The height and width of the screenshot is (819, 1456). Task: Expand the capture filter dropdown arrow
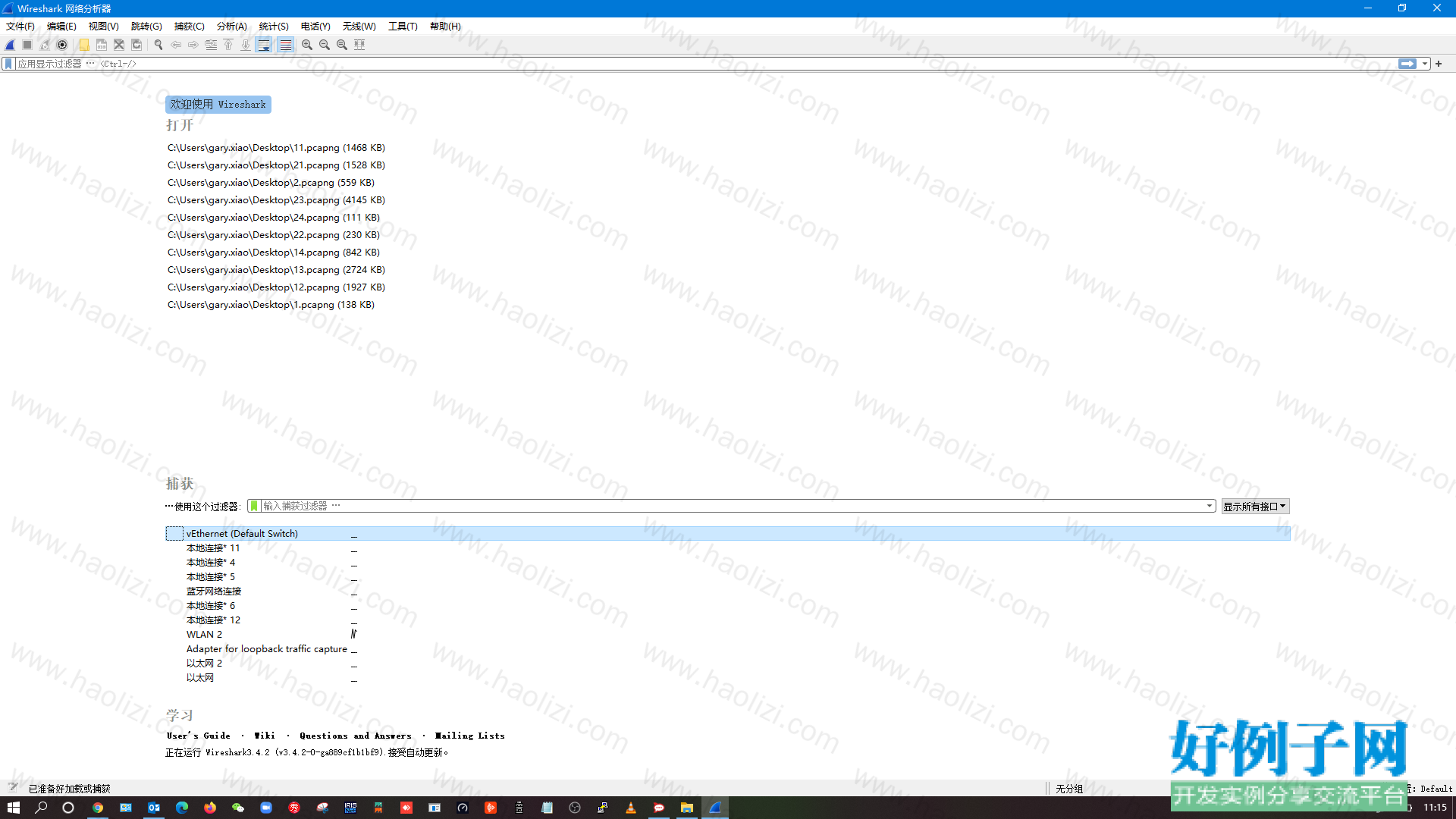tap(1210, 506)
